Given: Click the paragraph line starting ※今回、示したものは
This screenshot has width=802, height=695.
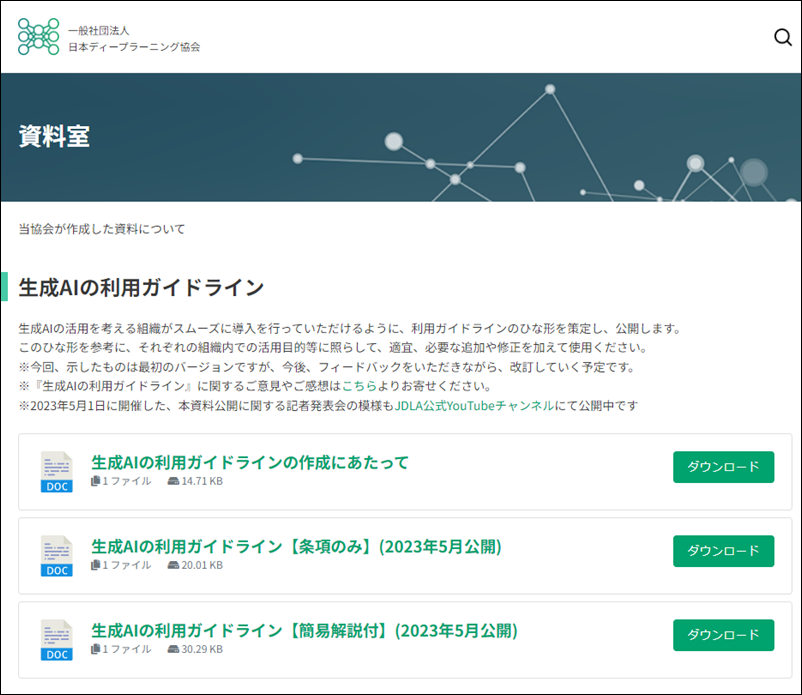Looking at the screenshot, I should pos(328,367).
